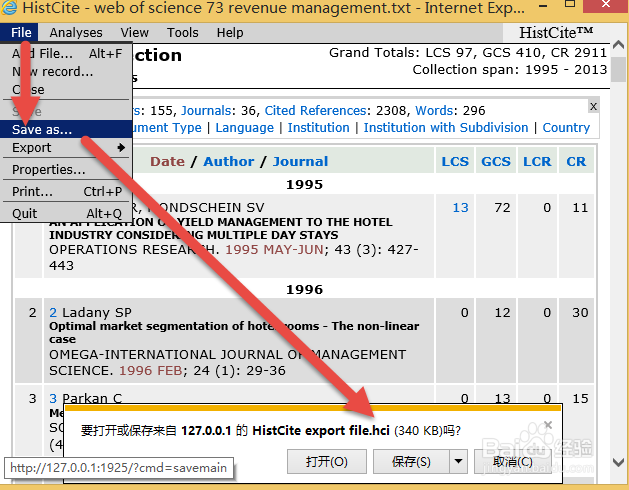Click the Words link
629x490 pixels.
pos(434,110)
